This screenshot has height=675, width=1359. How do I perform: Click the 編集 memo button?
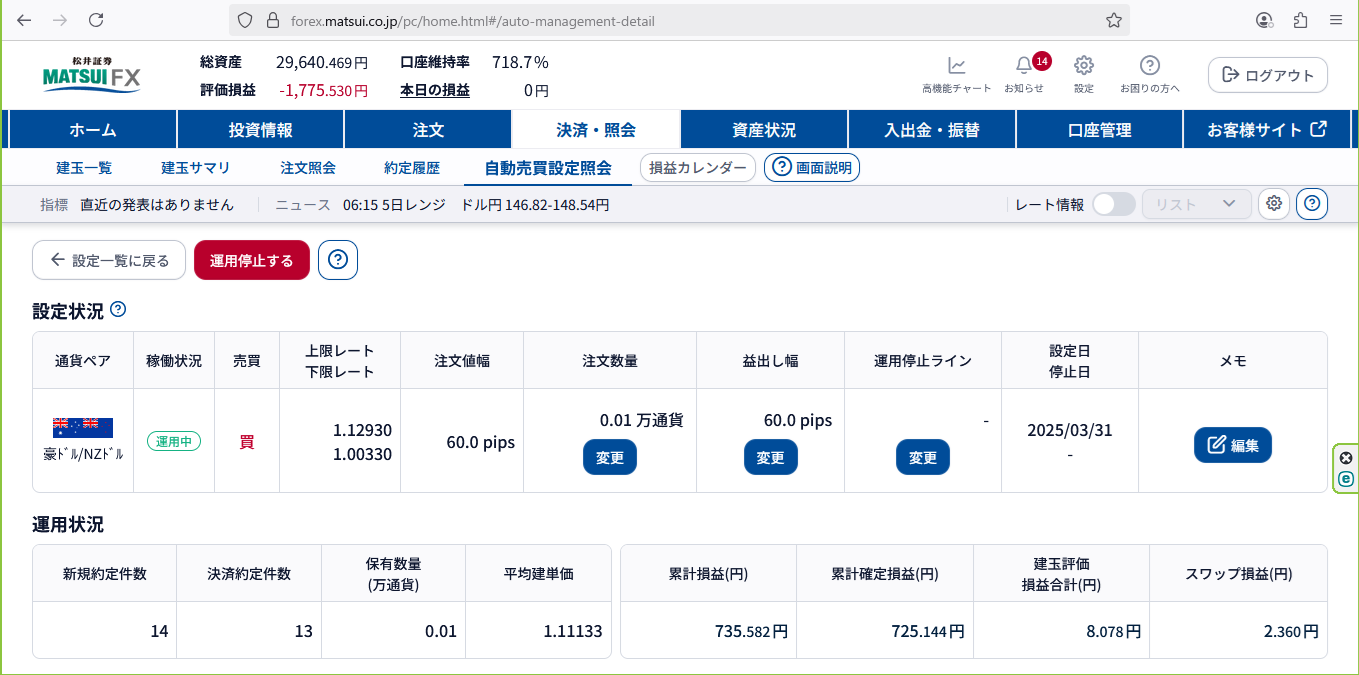(x=1233, y=444)
